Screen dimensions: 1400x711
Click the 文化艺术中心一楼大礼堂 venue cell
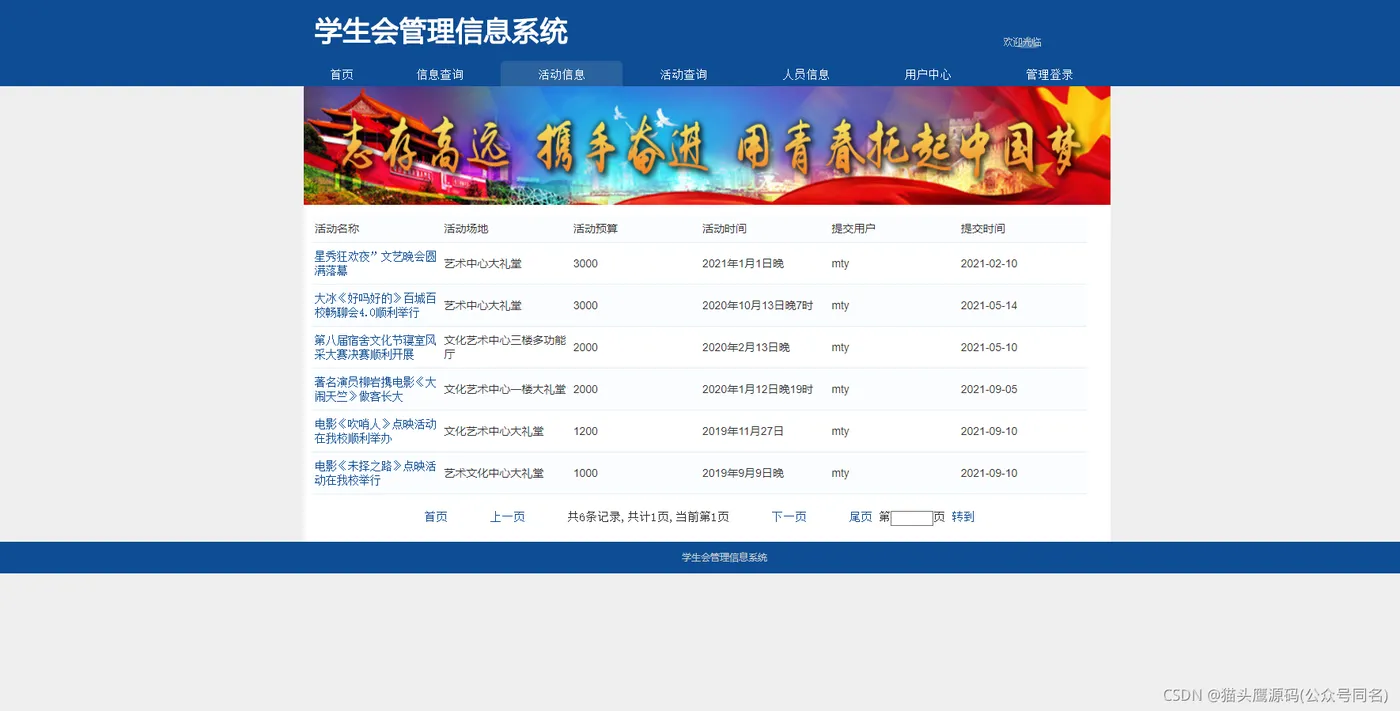click(x=505, y=390)
